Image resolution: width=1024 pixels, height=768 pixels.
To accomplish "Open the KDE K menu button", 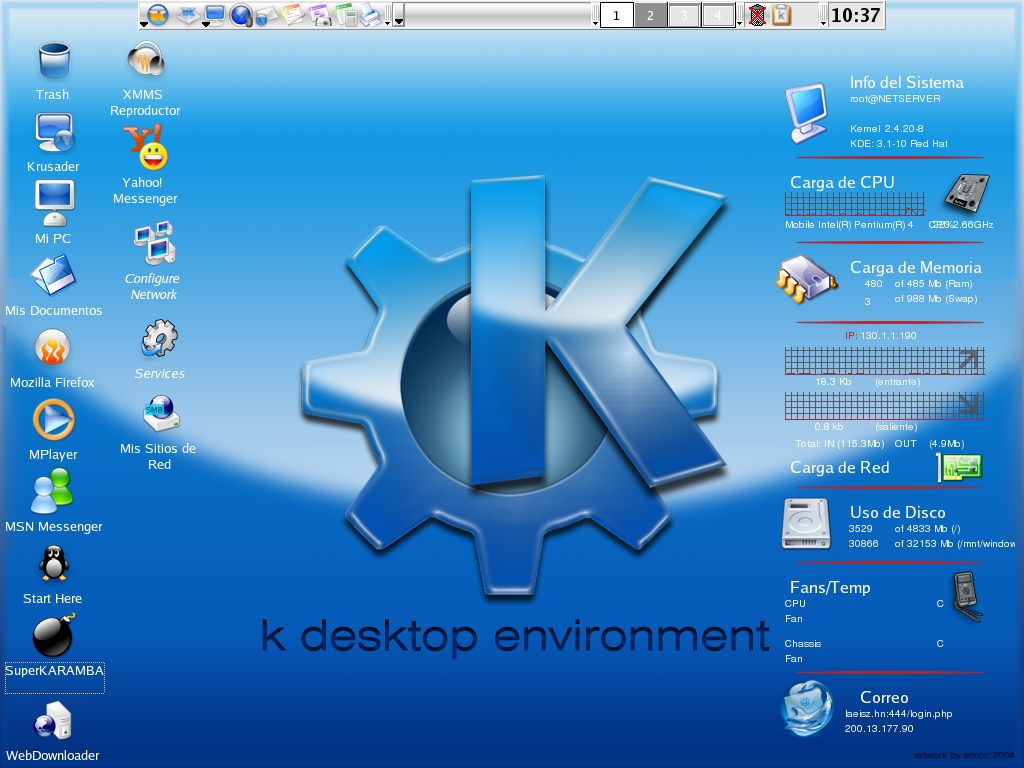I will pos(157,14).
